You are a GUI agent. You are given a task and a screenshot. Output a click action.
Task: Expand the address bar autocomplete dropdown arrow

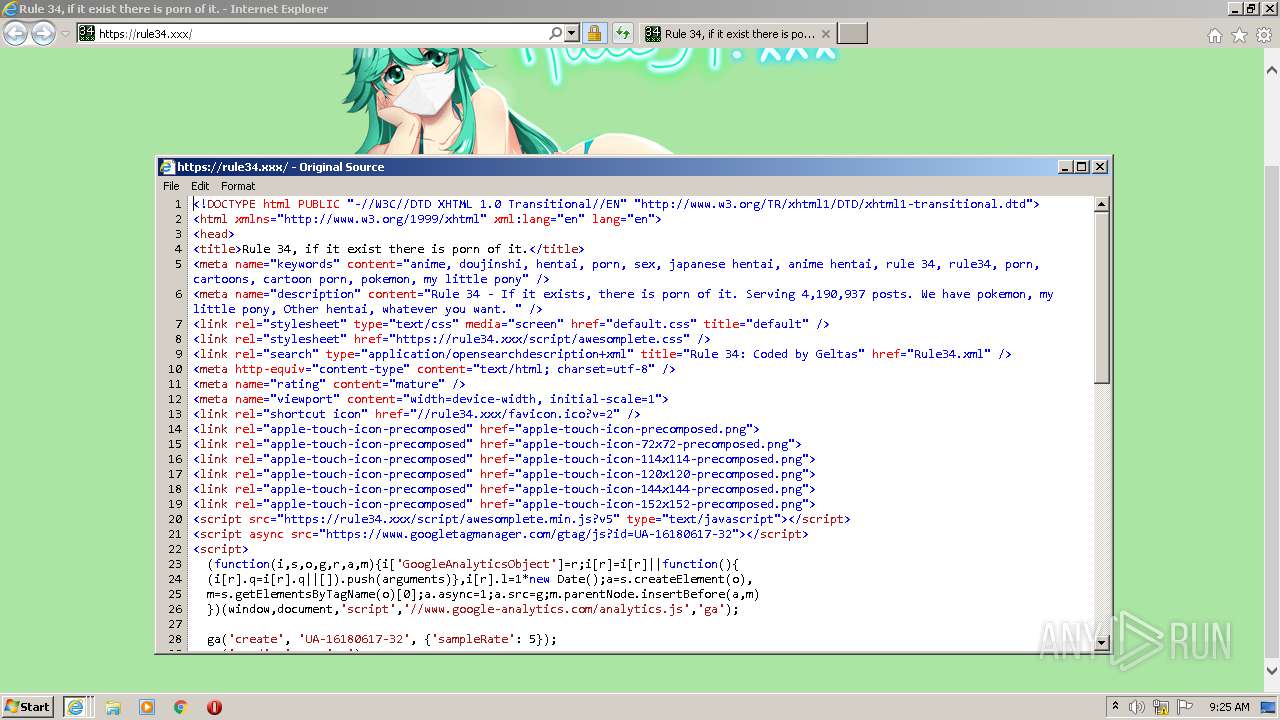point(572,33)
